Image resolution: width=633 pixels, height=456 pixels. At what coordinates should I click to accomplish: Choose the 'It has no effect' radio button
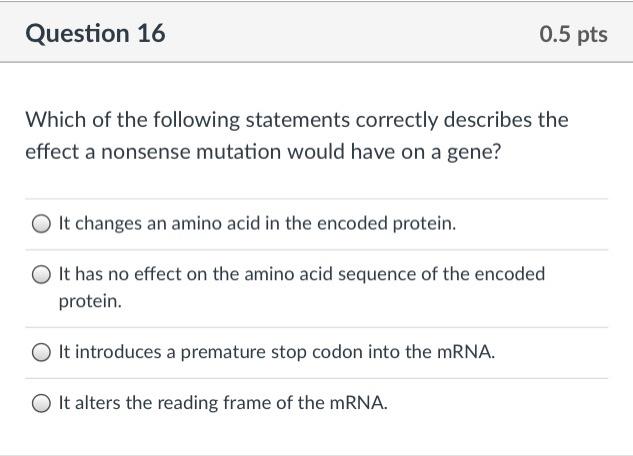(x=41, y=275)
